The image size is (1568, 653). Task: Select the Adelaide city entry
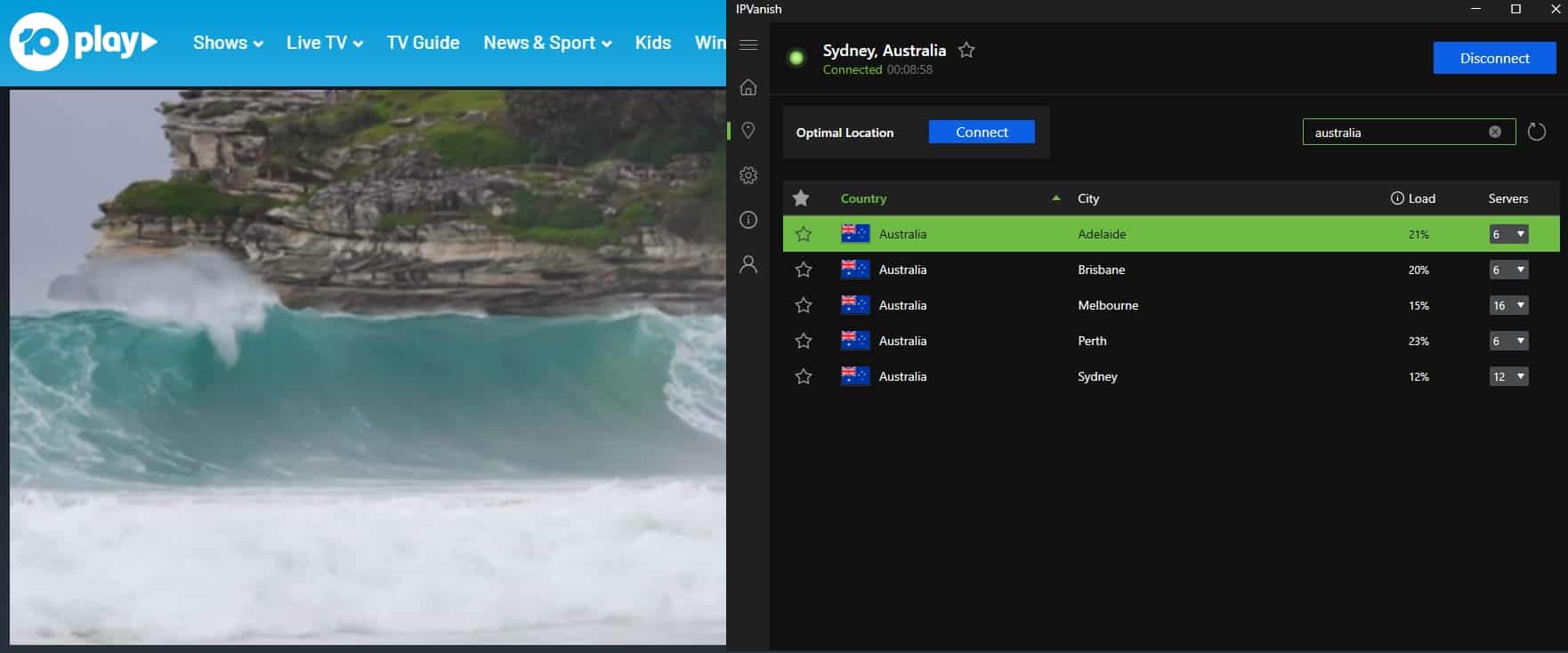point(1102,234)
